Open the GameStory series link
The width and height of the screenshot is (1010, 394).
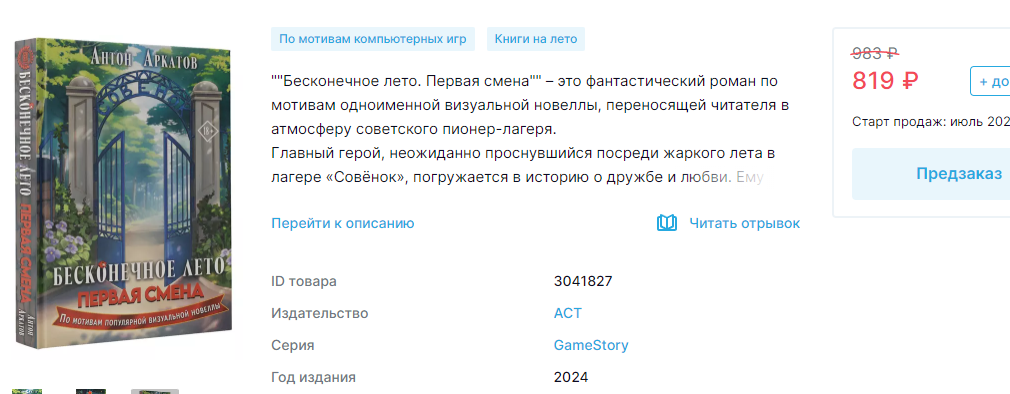[x=591, y=345]
